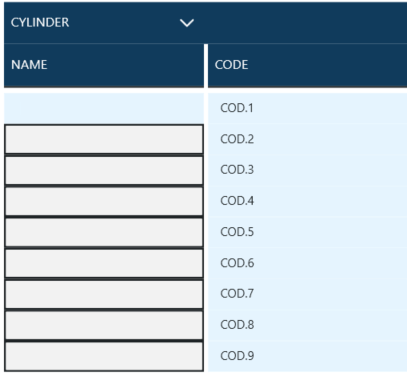Viewport: 407px width, 378px height.
Task: Click the name field beside COD.3
Action: [104, 170]
